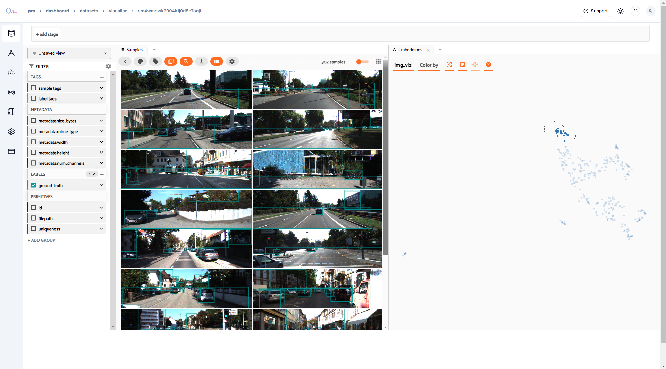Enable the id primitive checkbox

point(34,208)
